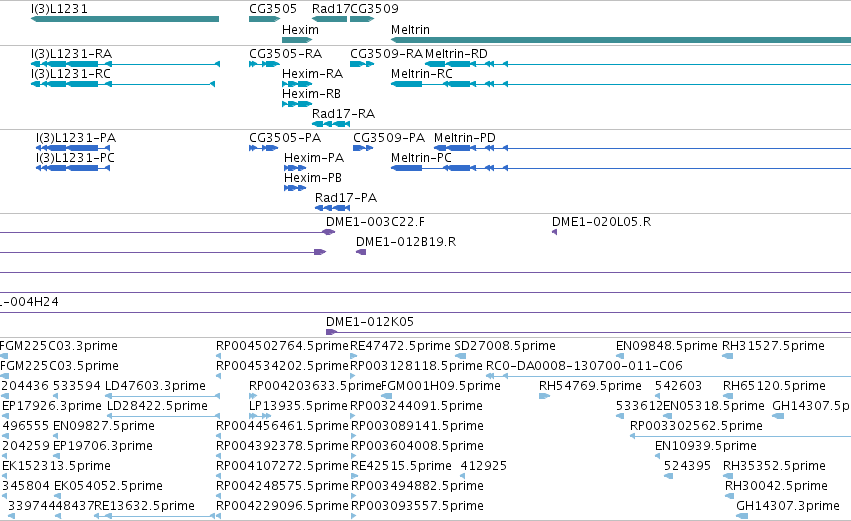Open EST RE47472.5prime
The image size is (851, 521).
click(401, 346)
